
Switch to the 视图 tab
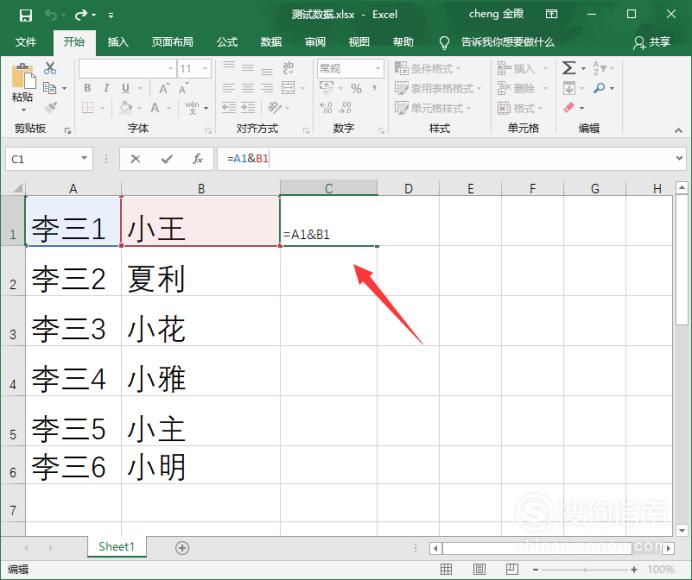tap(359, 42)
